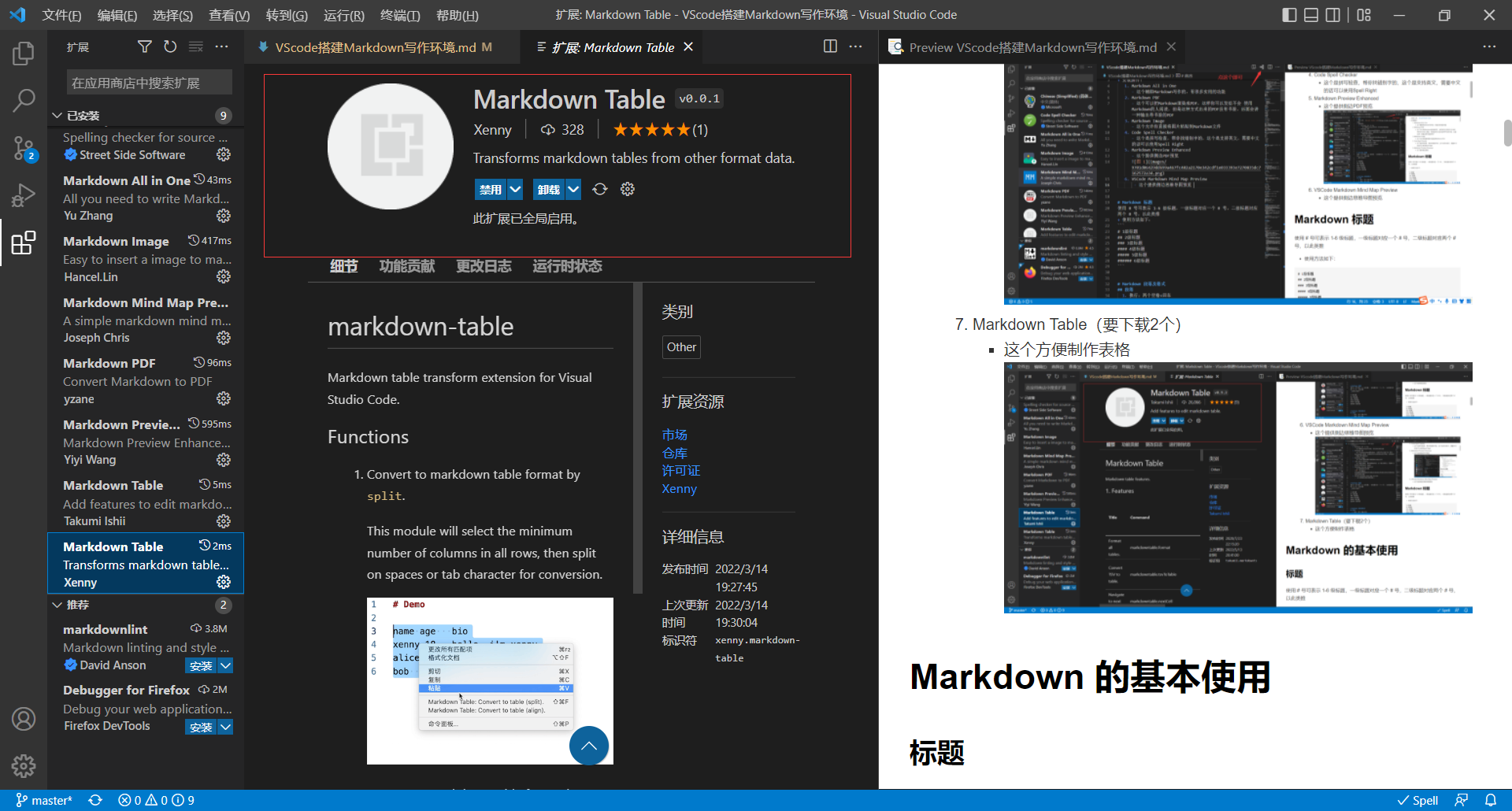Open the Terminal menu
Image resolution: width=1512 pixels, height=811 pixels.
click(400, 15)
